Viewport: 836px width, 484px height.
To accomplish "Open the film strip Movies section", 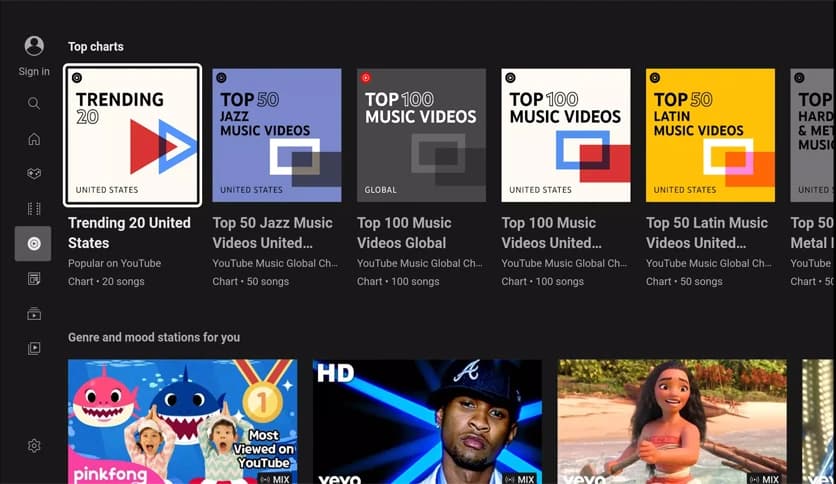I will pos(34,208).
